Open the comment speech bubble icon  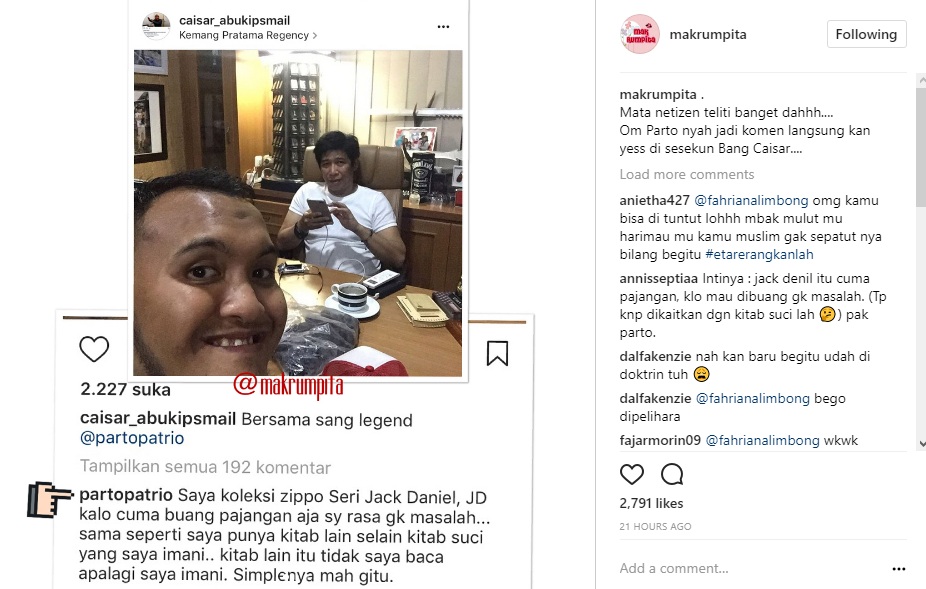point(672,474)
